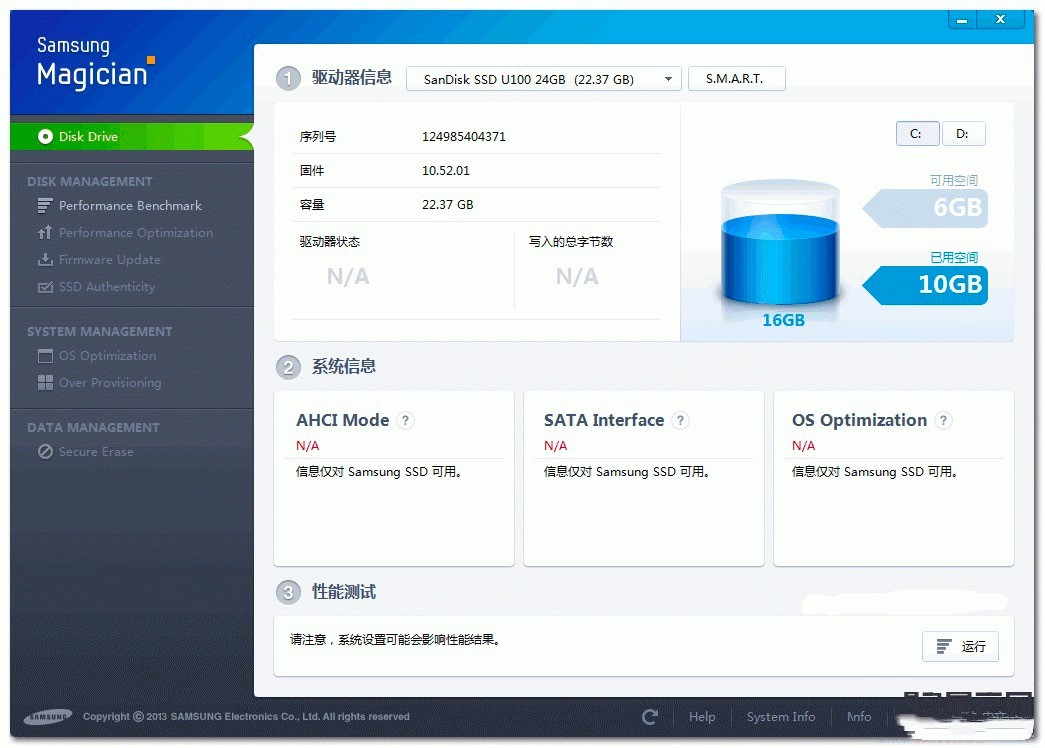This screenshot has width=1045, height=748.
Task: Select the C: partition tab
Action: (917, 134)
